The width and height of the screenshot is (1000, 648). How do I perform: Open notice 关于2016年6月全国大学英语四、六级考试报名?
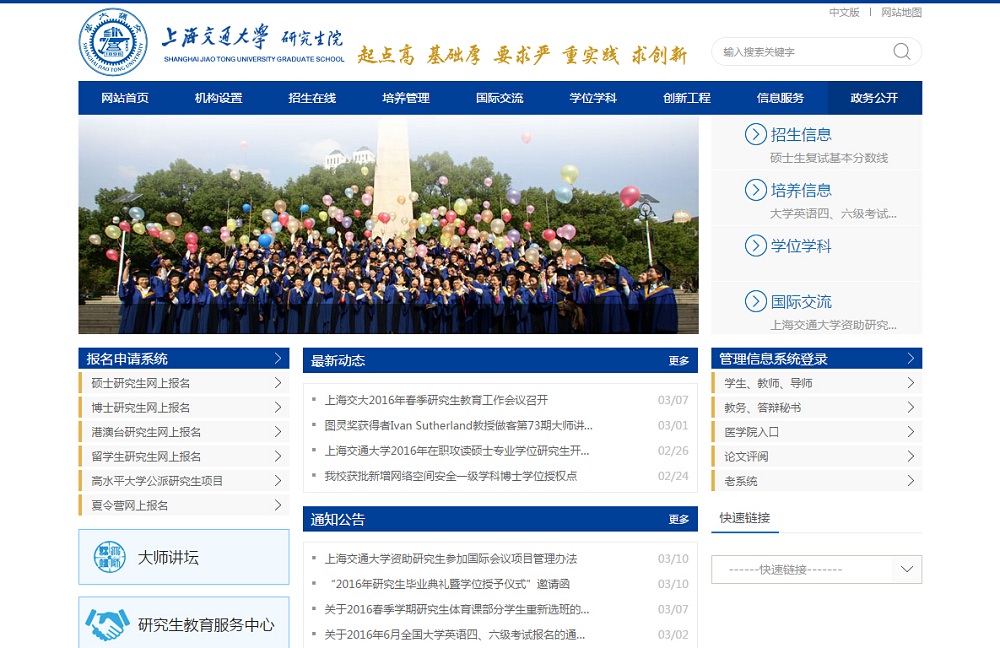click(455, 635)
